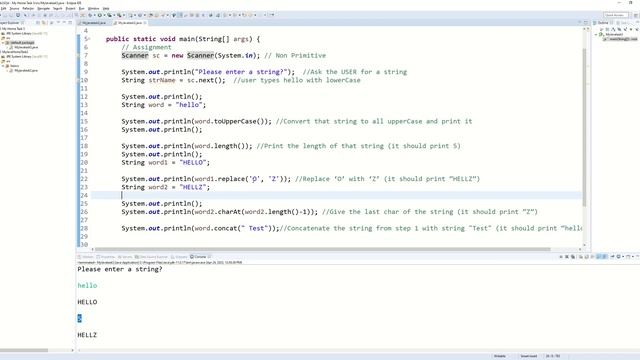Screen dimensions: 640x360
Task: Click the 'HELLZ' console output line
Action: [x=87, y=335]
